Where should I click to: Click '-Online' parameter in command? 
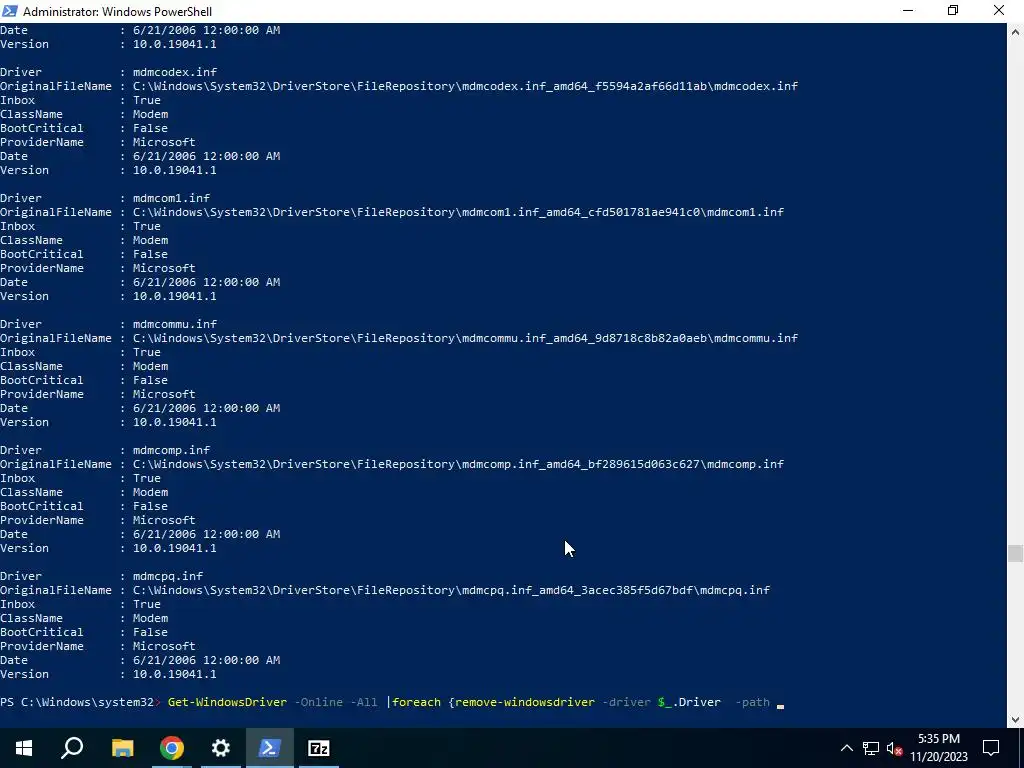(319, 702)
